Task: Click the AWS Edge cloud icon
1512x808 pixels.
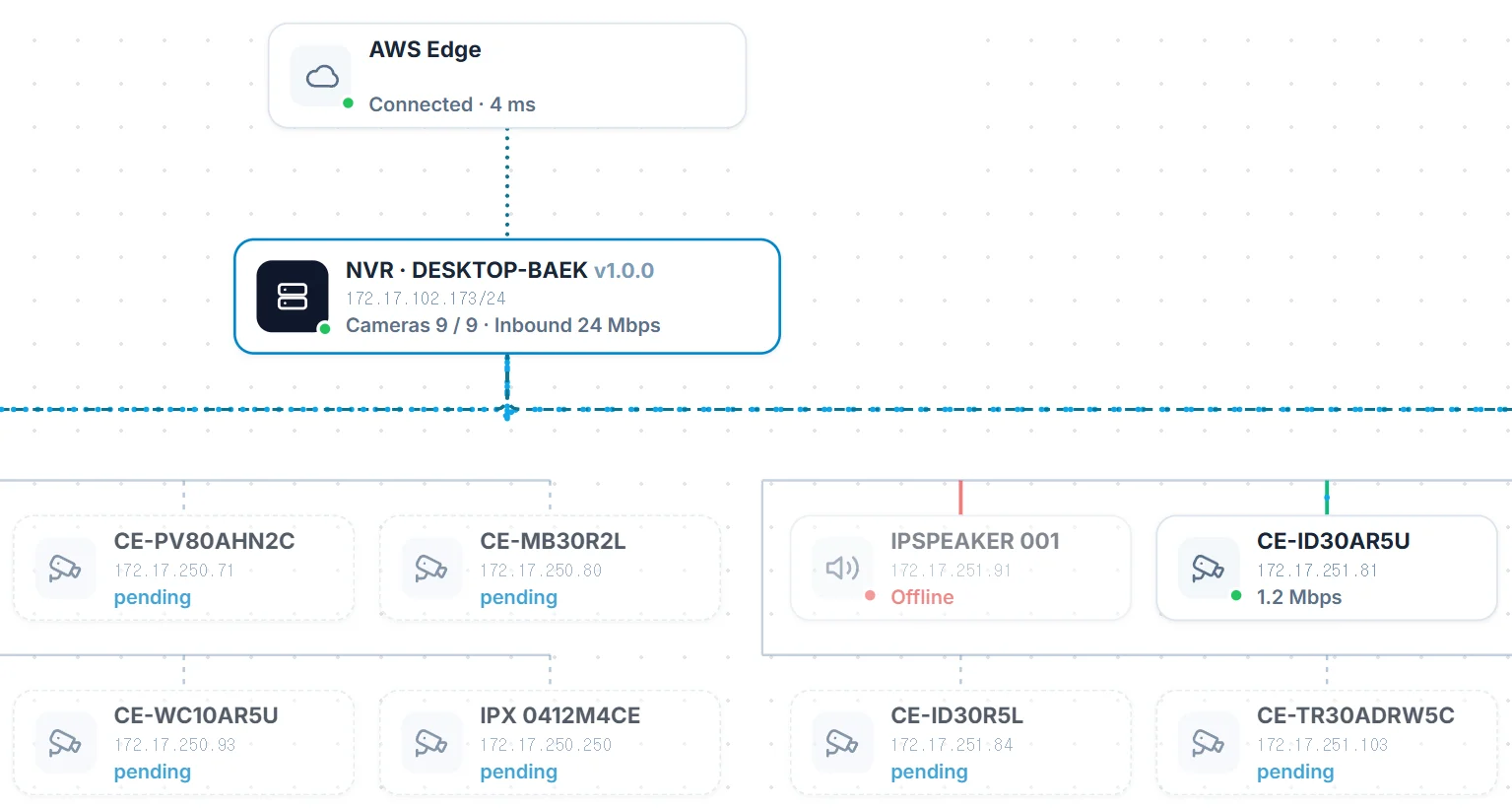Action: (322, 76)
